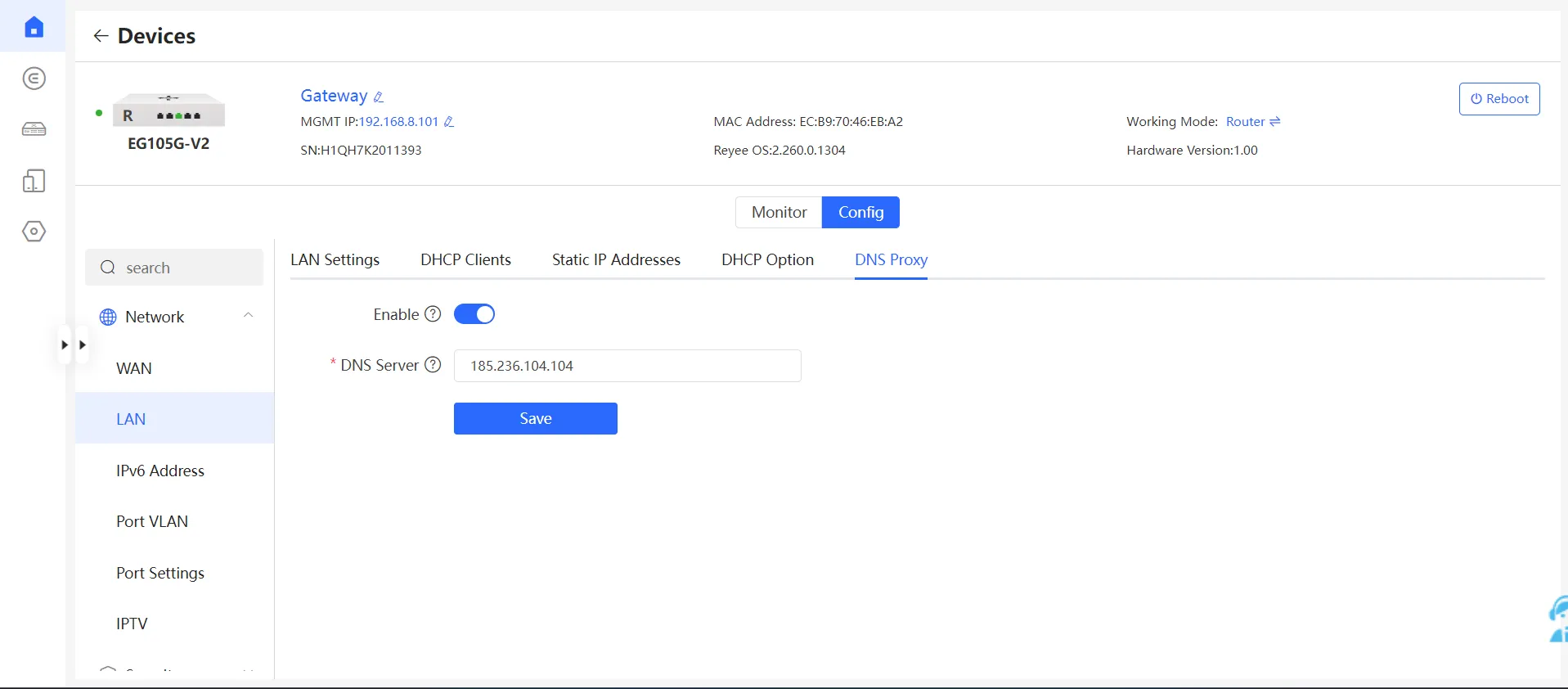Open the DHCP Clients tab
The height and width of the screenshot is (689, 1568).
coord(465,260)
